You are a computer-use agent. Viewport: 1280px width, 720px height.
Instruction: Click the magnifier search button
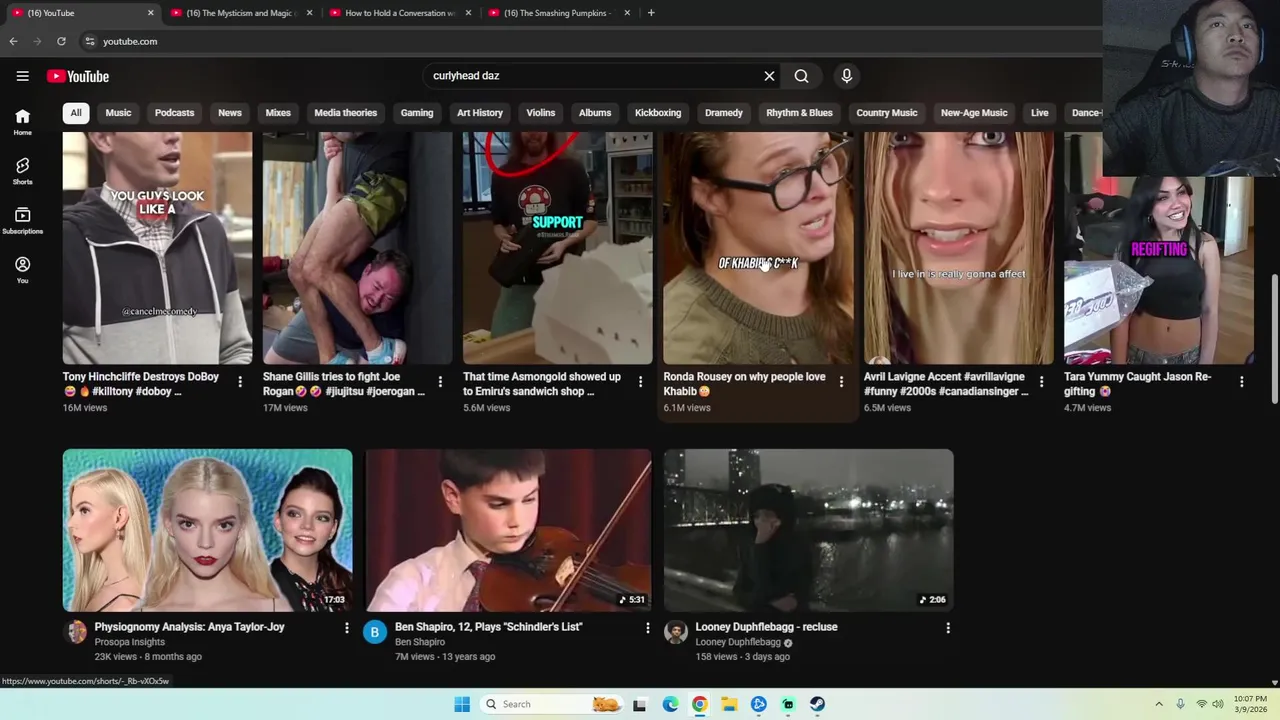click(x=801, y=76)
